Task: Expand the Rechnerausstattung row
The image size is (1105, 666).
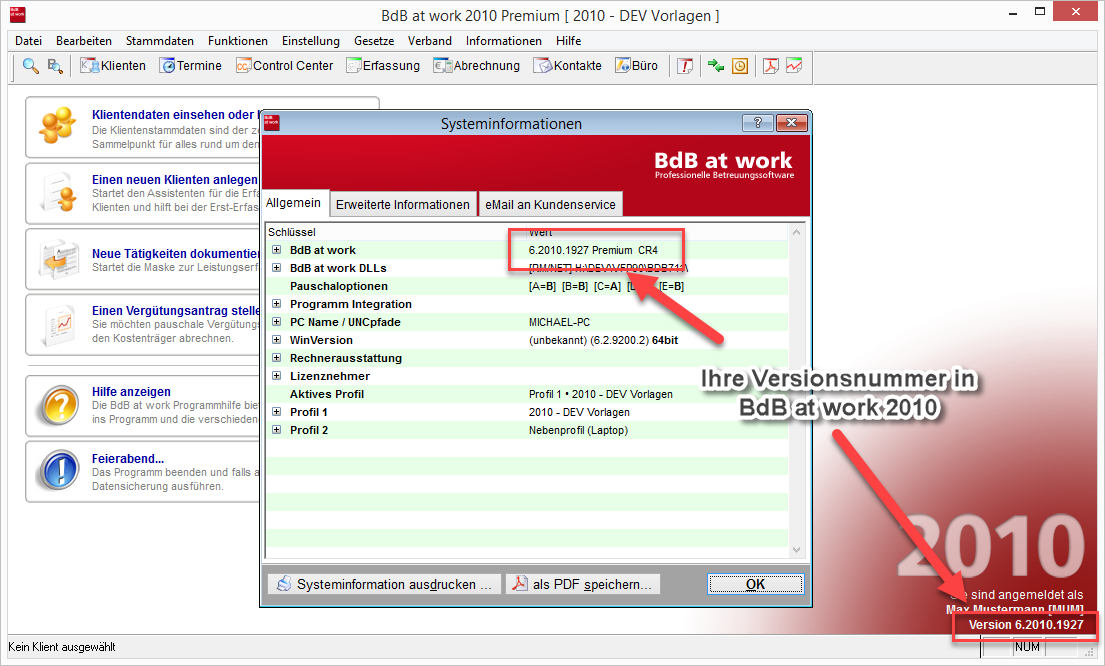Action: [x=276, y=357]
